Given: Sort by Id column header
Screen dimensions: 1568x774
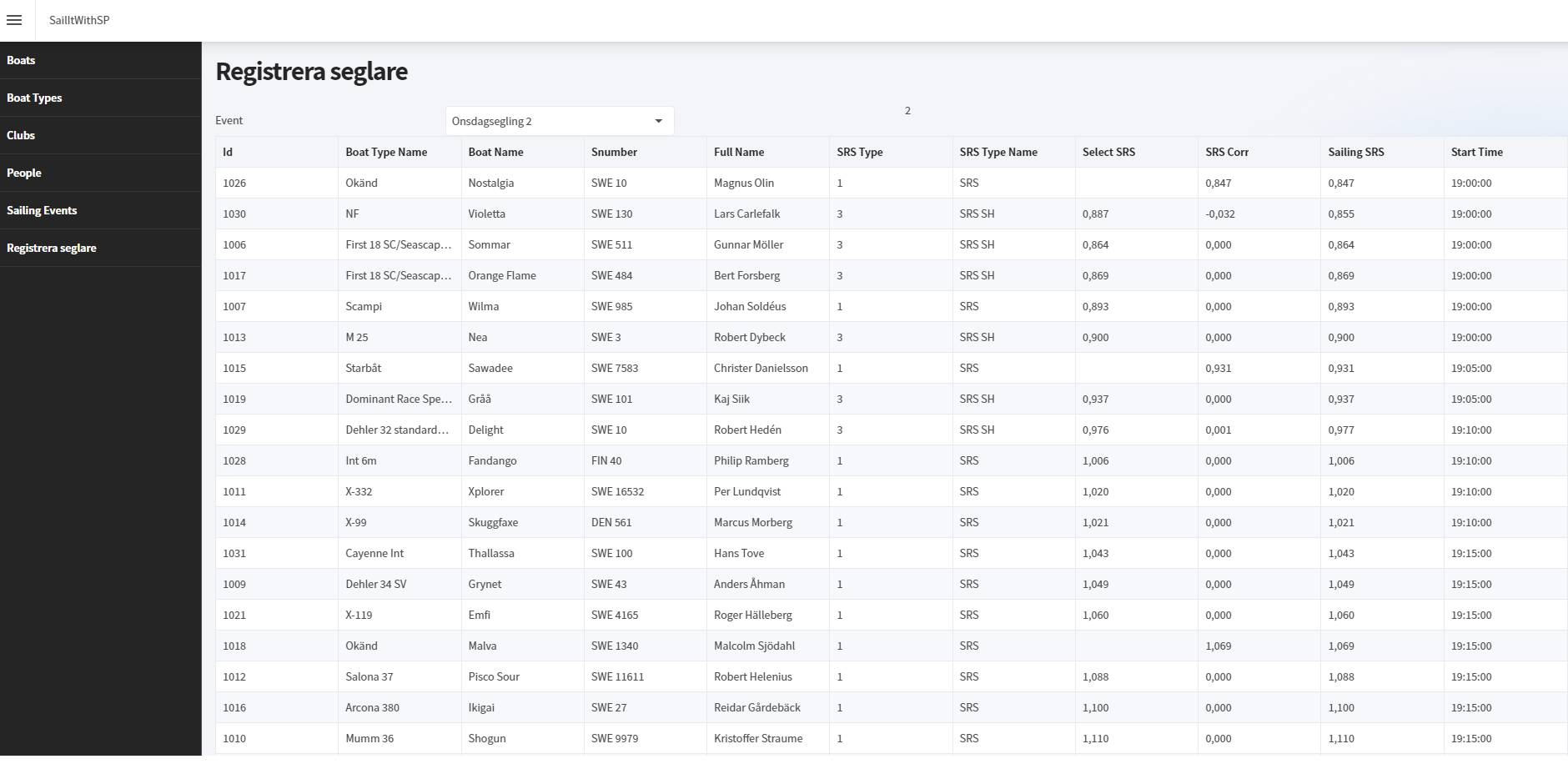Looking at the screenshot, I should pos(277,152).
